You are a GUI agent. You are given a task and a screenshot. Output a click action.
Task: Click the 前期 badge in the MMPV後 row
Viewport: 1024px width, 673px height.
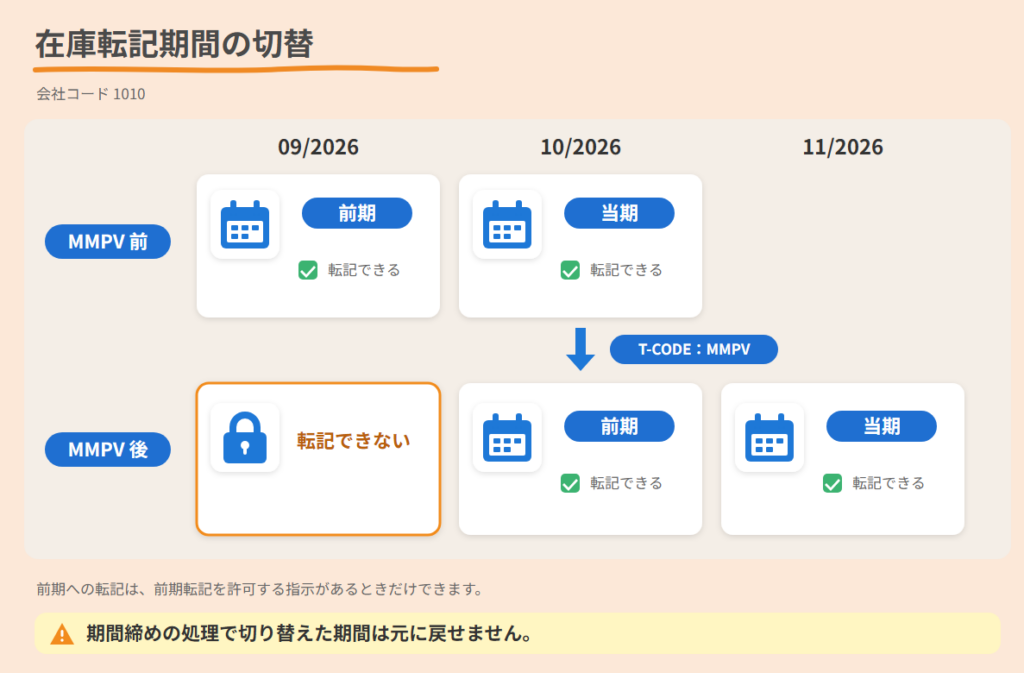(x=619, y=426)
